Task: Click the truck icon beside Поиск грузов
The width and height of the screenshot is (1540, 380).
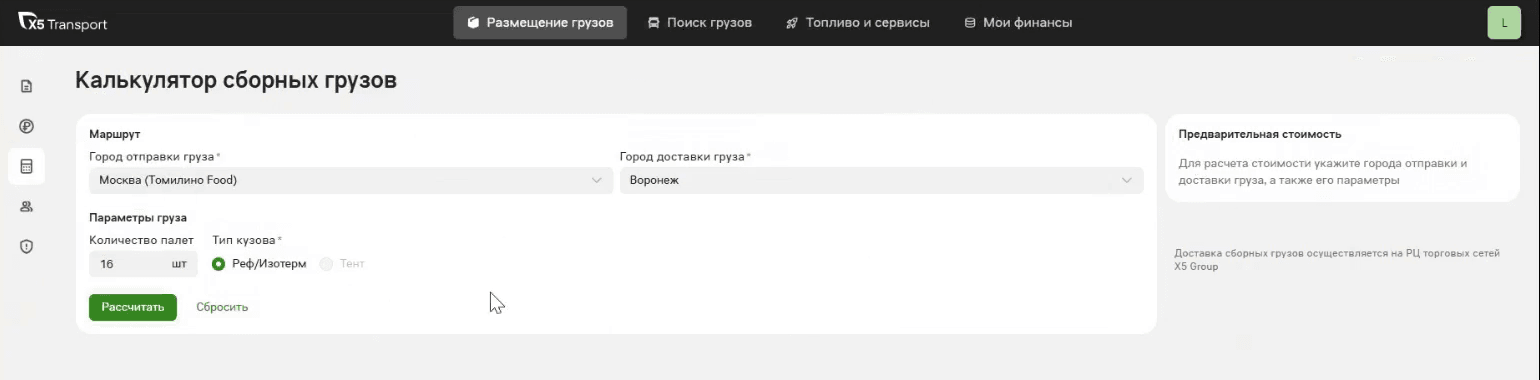Action: click(653, 22)
